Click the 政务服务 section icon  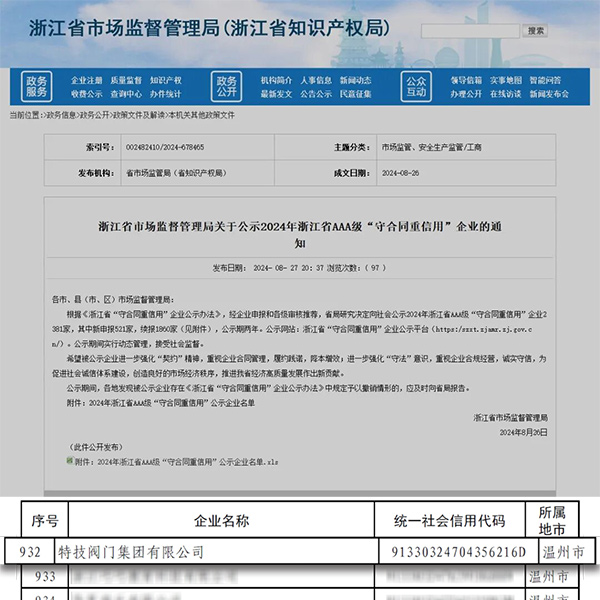37,86
